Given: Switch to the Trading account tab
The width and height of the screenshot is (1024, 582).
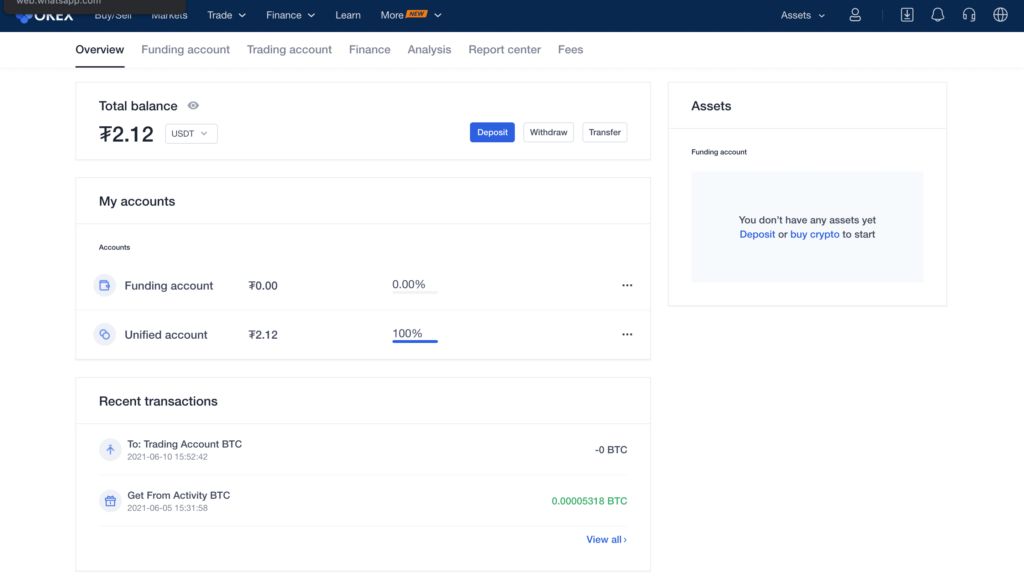Looking at the screenshot, I should pos(289,50).
